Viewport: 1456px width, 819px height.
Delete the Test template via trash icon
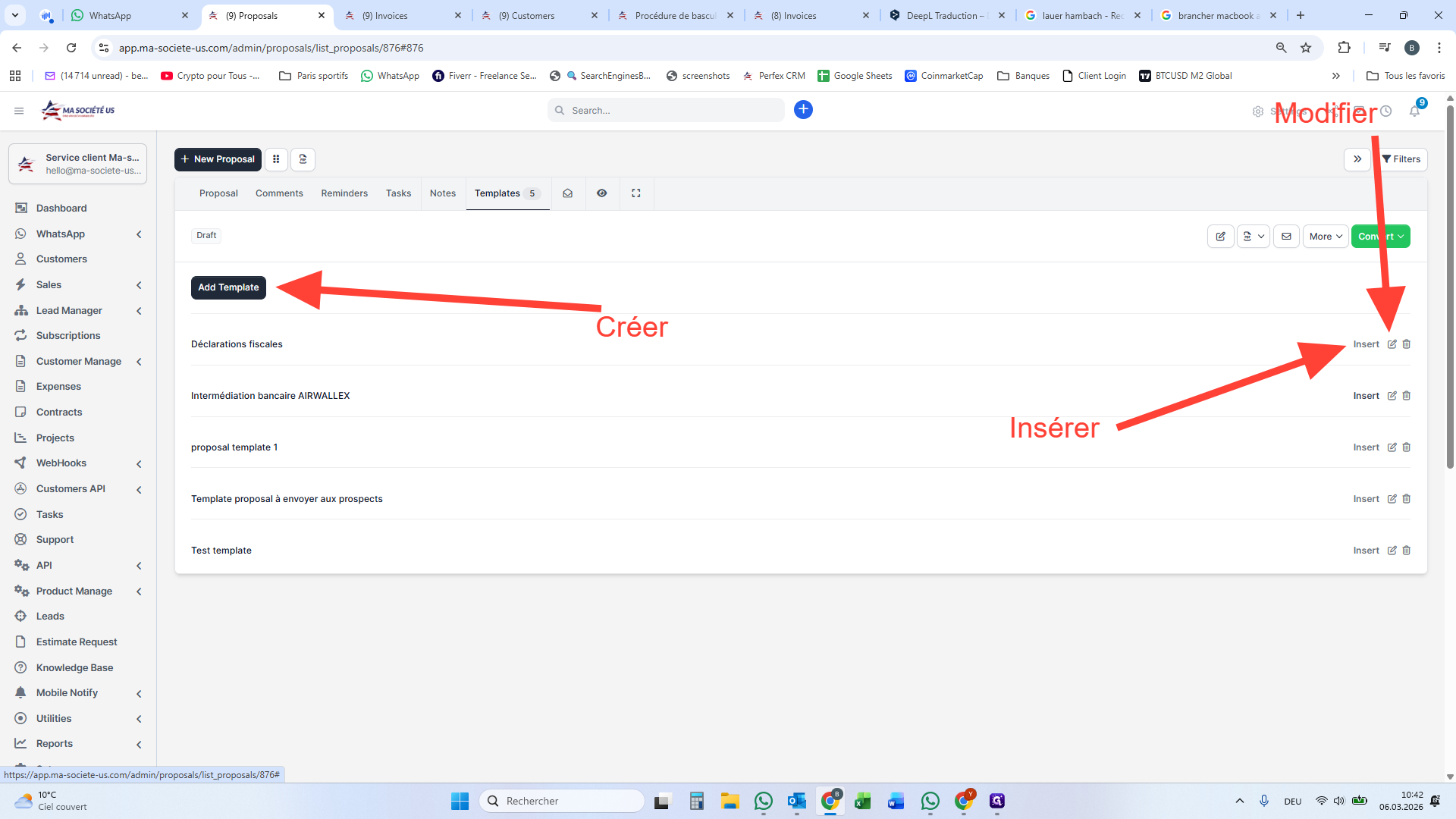[x=1406, y=551]
